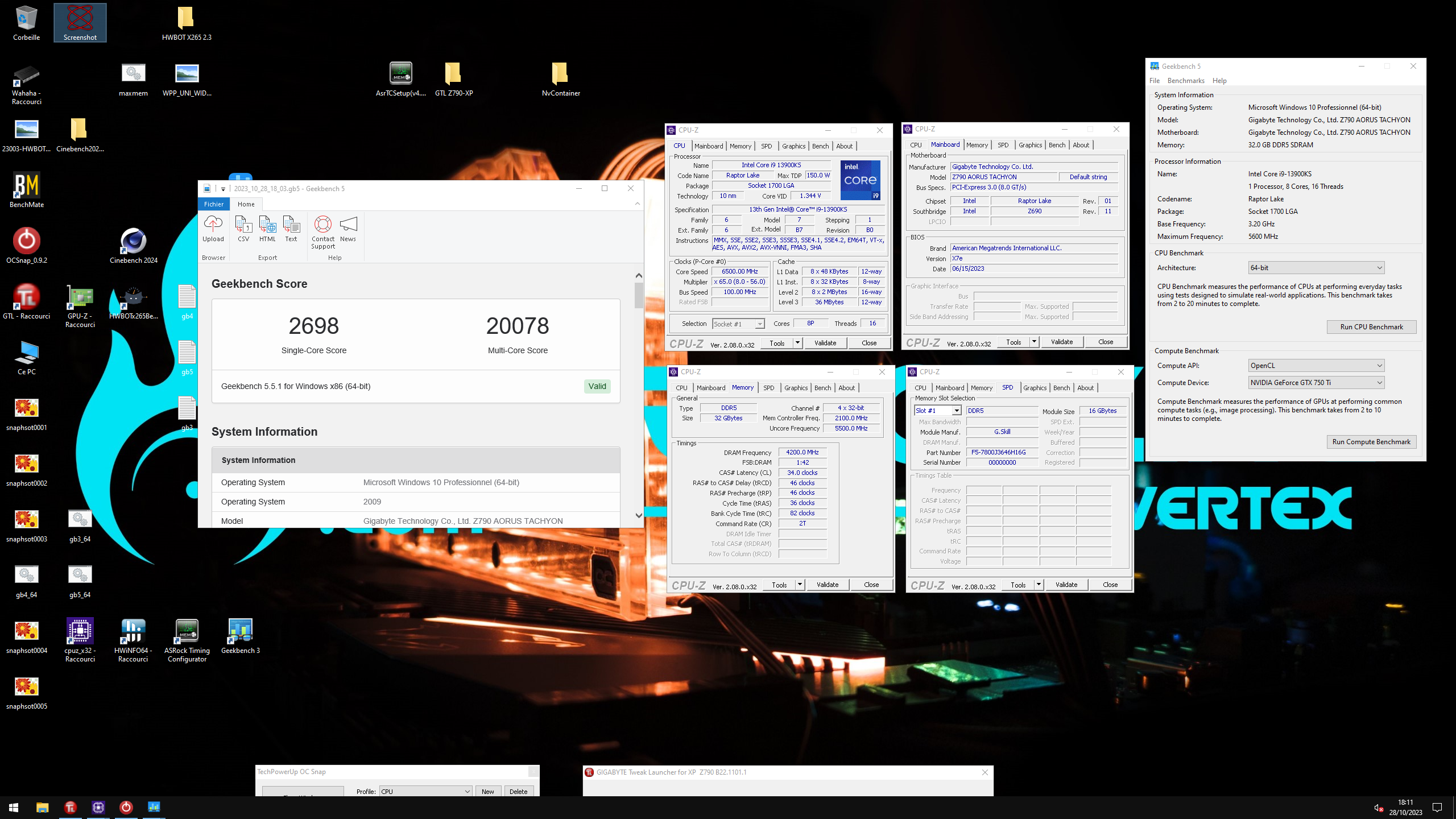The width and height of the screenshot is (1456, 819).
Task: Open the OC Snap Profile CPU dropdown
Action: point(425,792)
